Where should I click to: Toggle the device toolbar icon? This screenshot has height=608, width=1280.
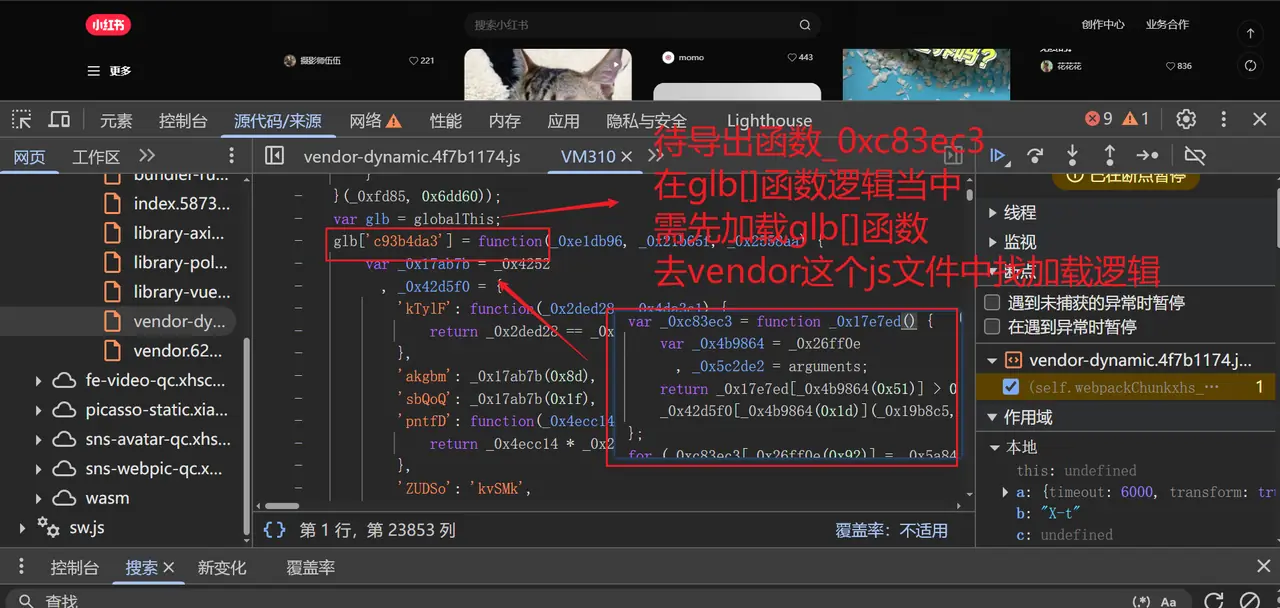pos(59,120)
